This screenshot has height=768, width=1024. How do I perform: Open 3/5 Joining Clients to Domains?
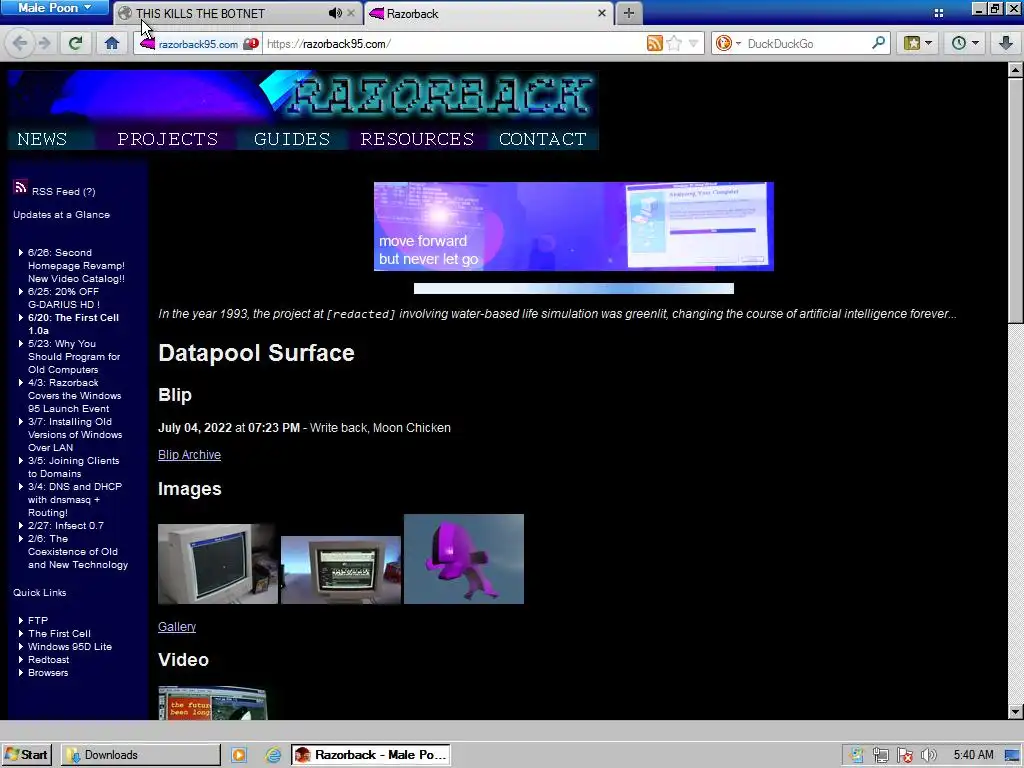pyautogui.click(x=73, y=467)
